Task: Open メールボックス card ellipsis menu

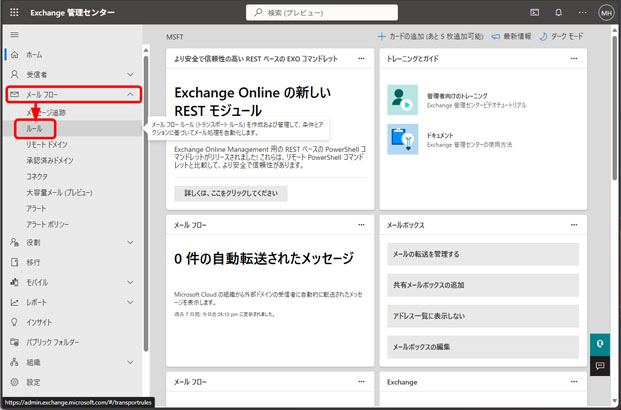Action: pyautogui.click(x=574, y=225)
